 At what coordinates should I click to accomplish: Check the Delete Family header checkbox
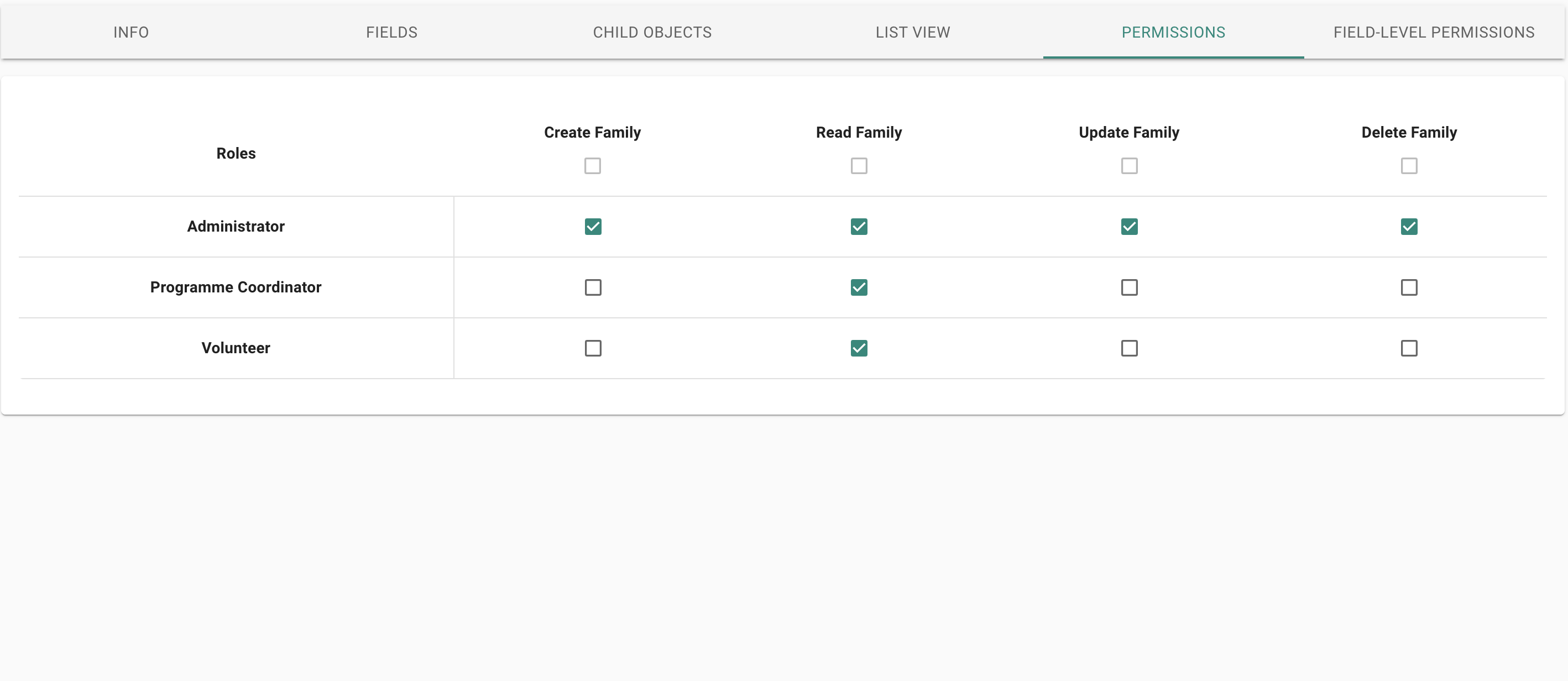click(1409, 165)
